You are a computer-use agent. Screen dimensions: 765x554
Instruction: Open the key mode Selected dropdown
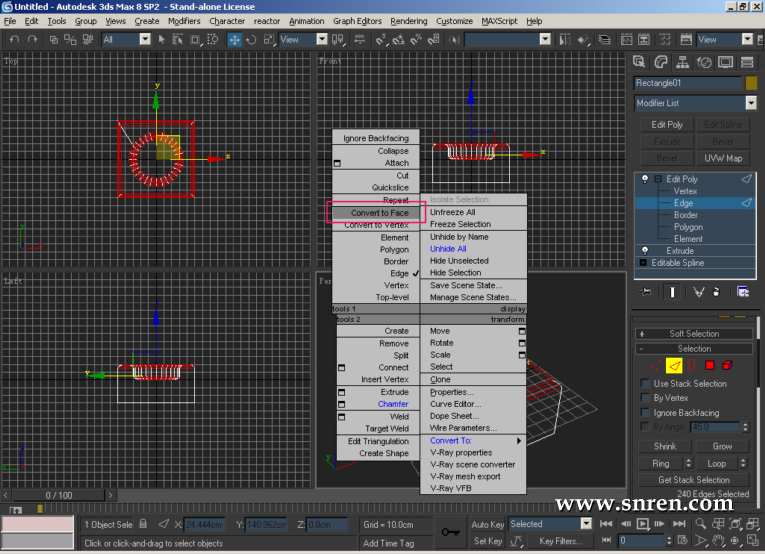[586, 524]
